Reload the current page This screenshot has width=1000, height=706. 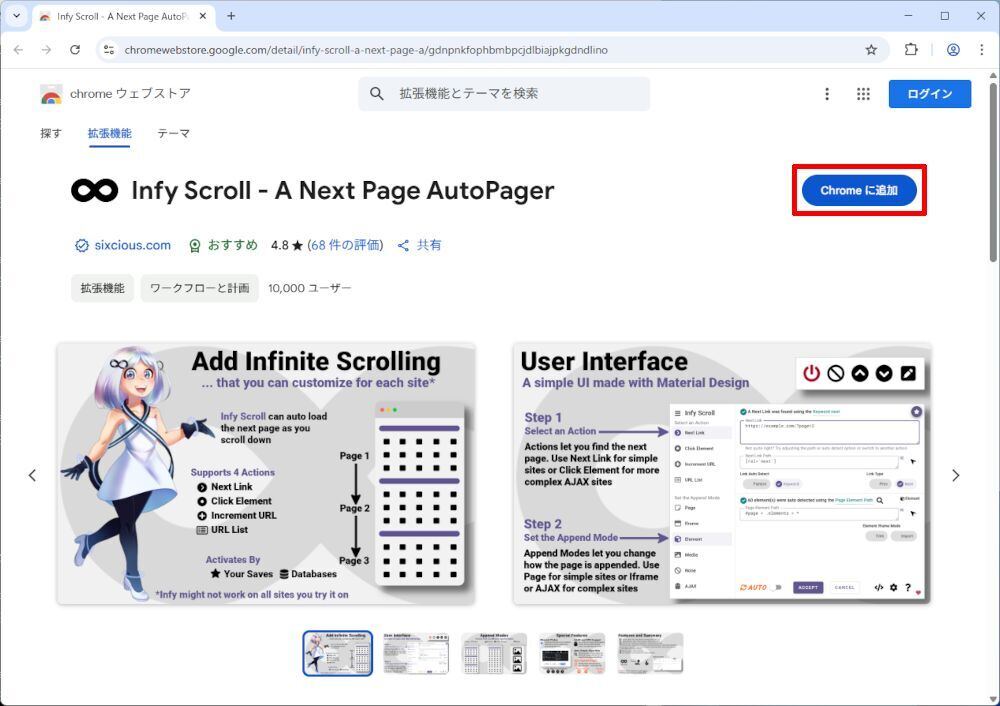[x=75, y=50]
